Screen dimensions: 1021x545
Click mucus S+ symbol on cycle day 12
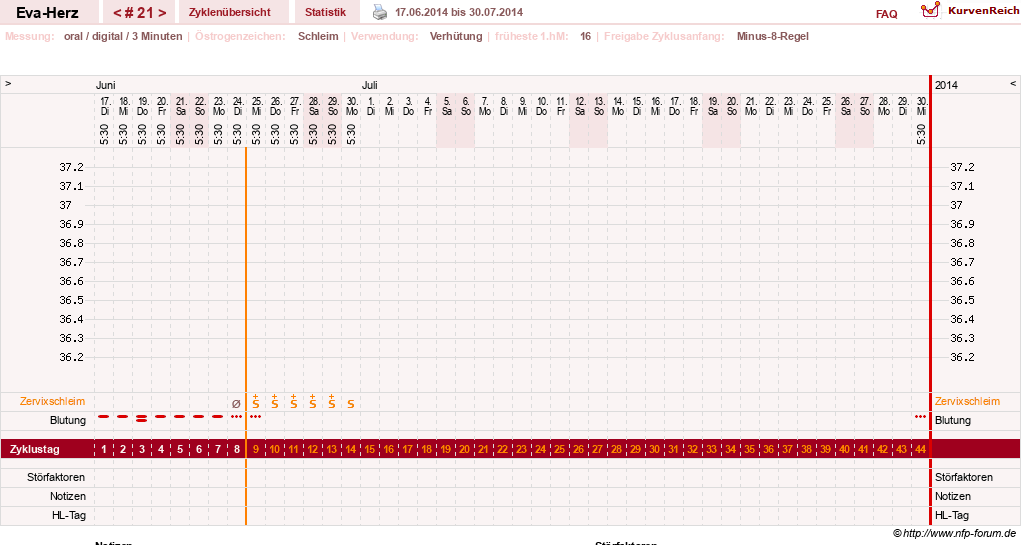313,401
